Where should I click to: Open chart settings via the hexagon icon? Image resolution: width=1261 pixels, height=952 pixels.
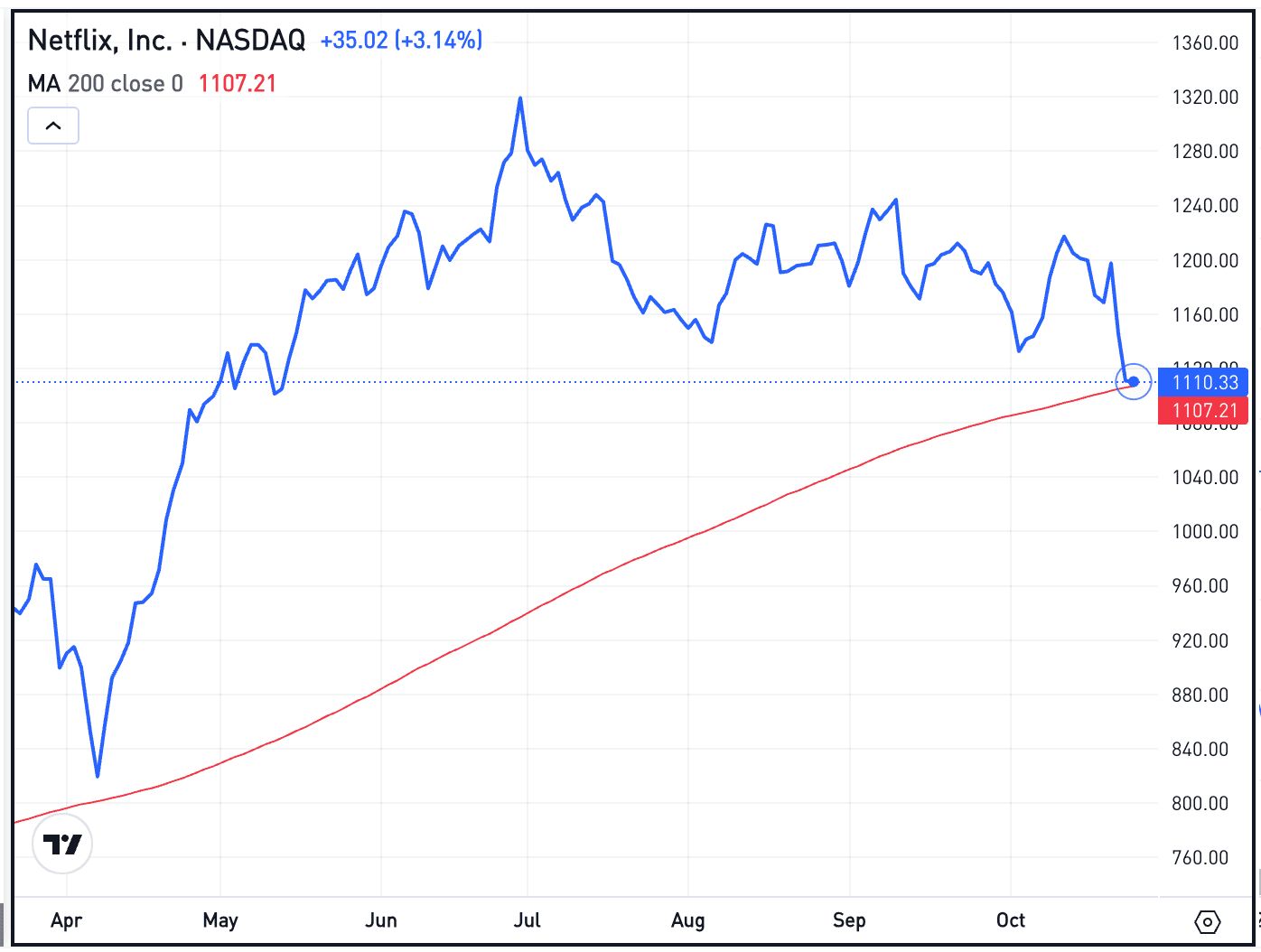[1208, 922]
